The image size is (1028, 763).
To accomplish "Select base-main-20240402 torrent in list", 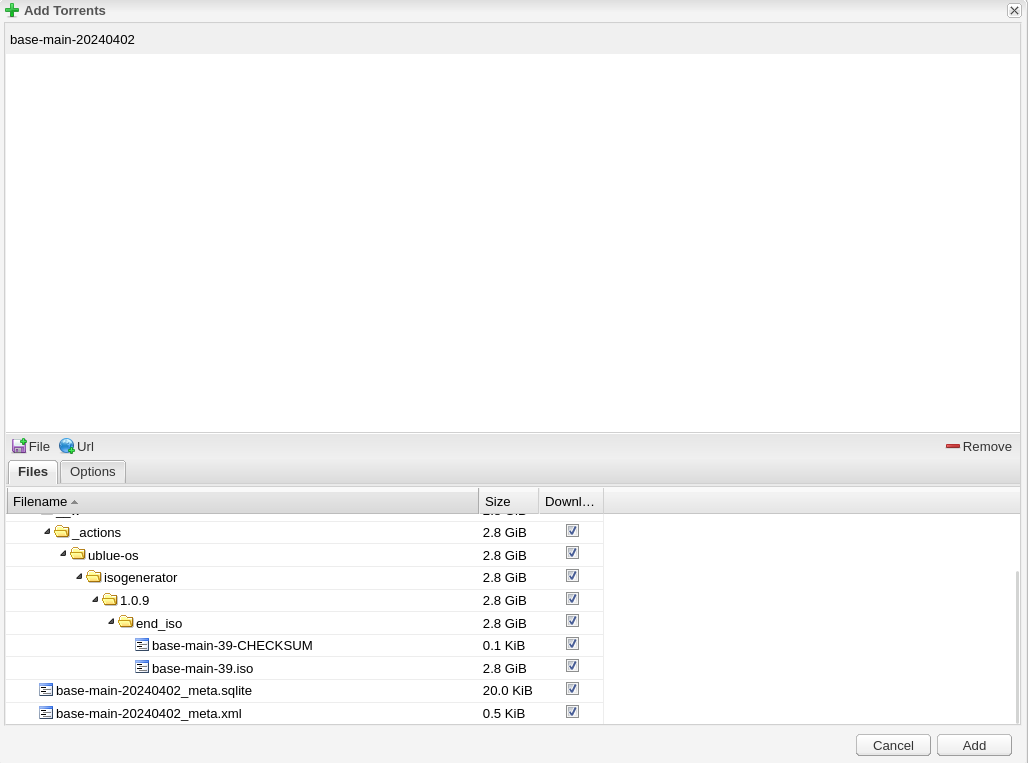I will (512, 39).
